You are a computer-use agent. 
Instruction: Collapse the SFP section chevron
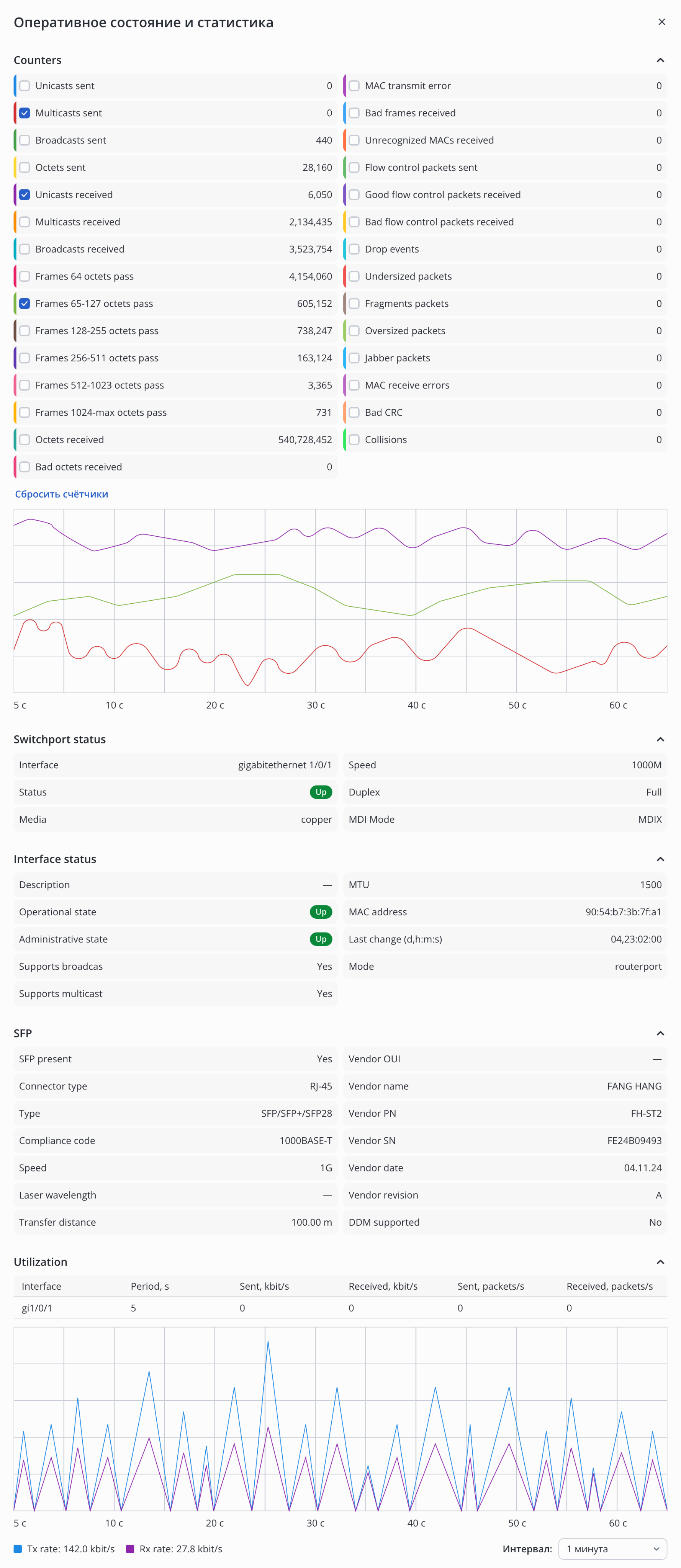coord(660,1033)
